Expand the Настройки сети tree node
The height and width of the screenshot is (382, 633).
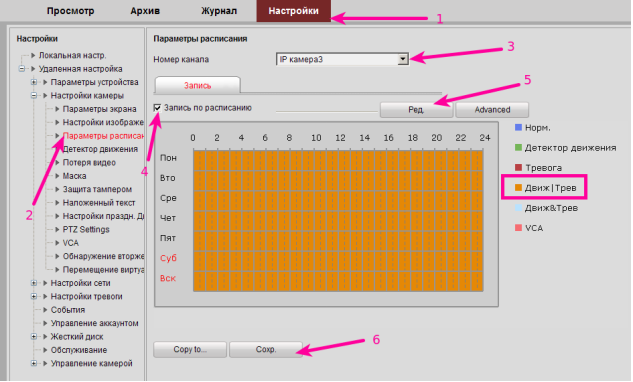click(34, 283)
